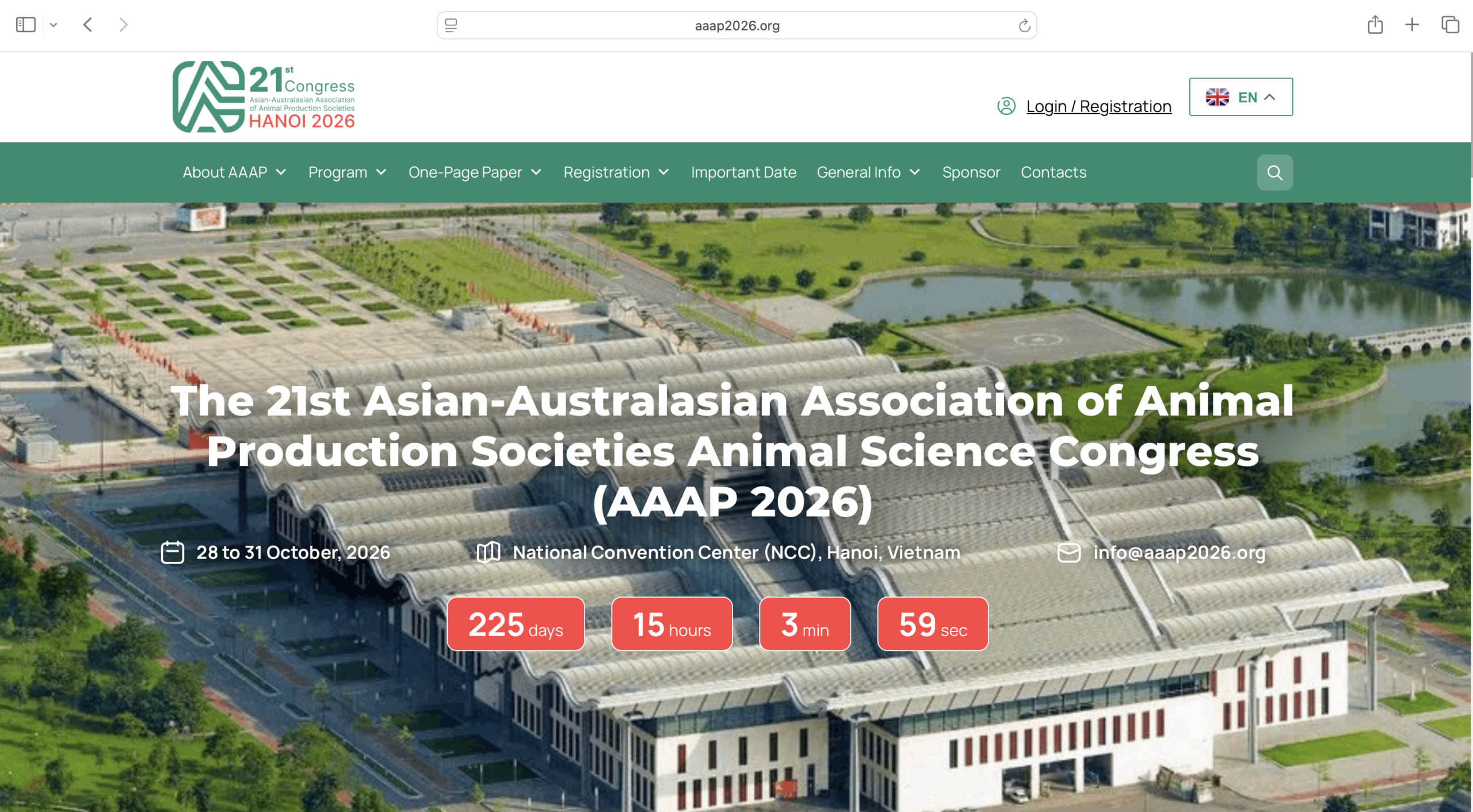
Task: Open the Important Date menu item
Action: [x=743, y=173]
